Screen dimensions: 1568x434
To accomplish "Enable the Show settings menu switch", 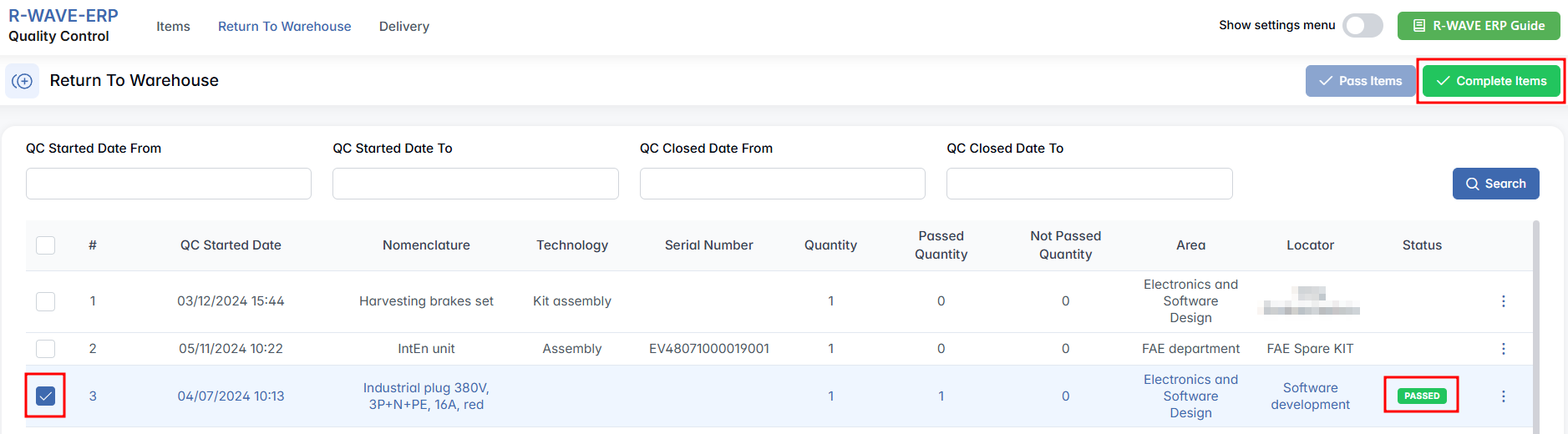I will (1362, 26).
